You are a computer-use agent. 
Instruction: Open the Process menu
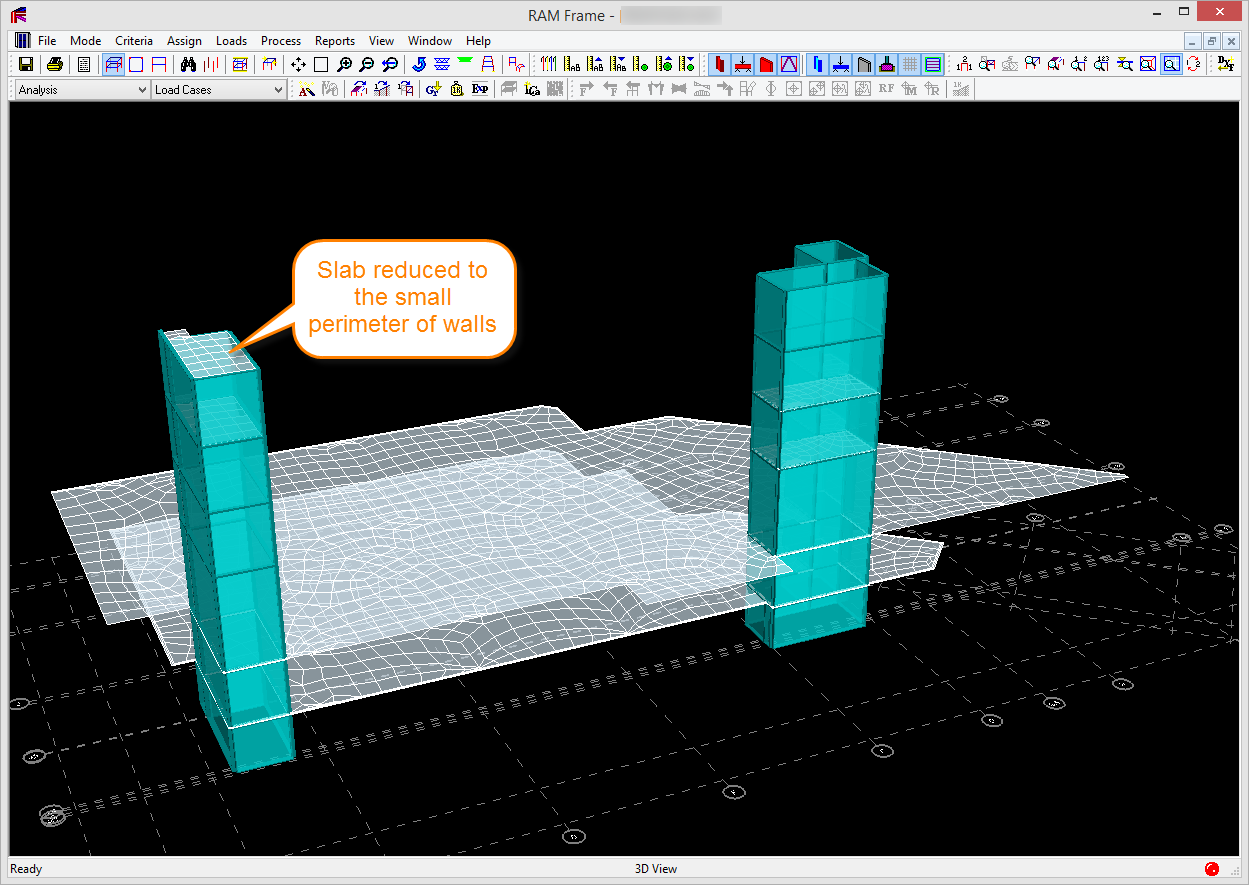pos(281,41)
